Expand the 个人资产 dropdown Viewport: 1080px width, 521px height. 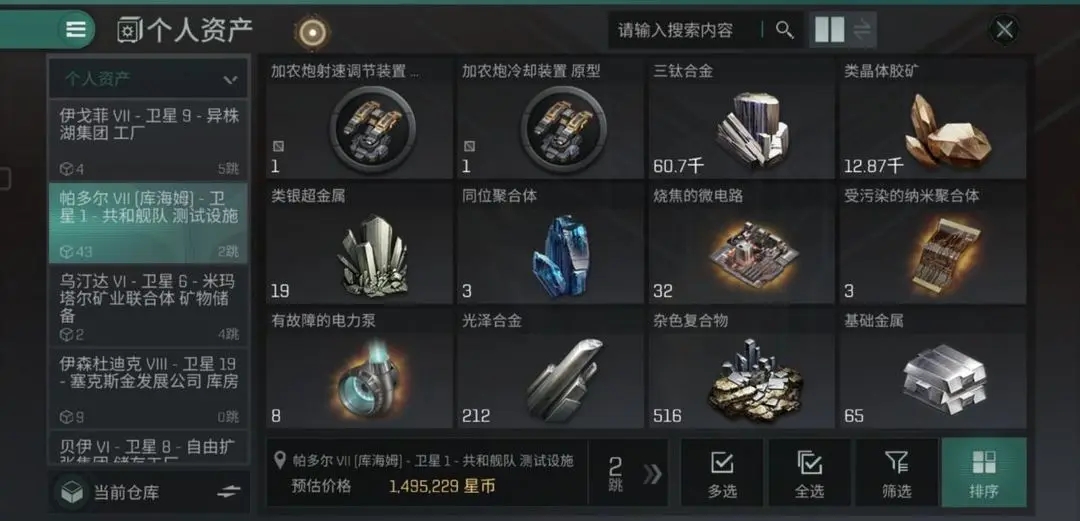click(147, 79)
